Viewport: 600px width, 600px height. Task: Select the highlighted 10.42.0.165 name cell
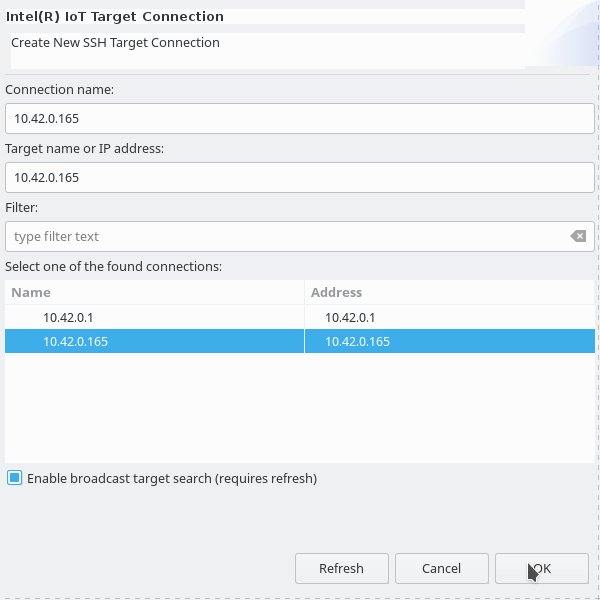(155, 341)
